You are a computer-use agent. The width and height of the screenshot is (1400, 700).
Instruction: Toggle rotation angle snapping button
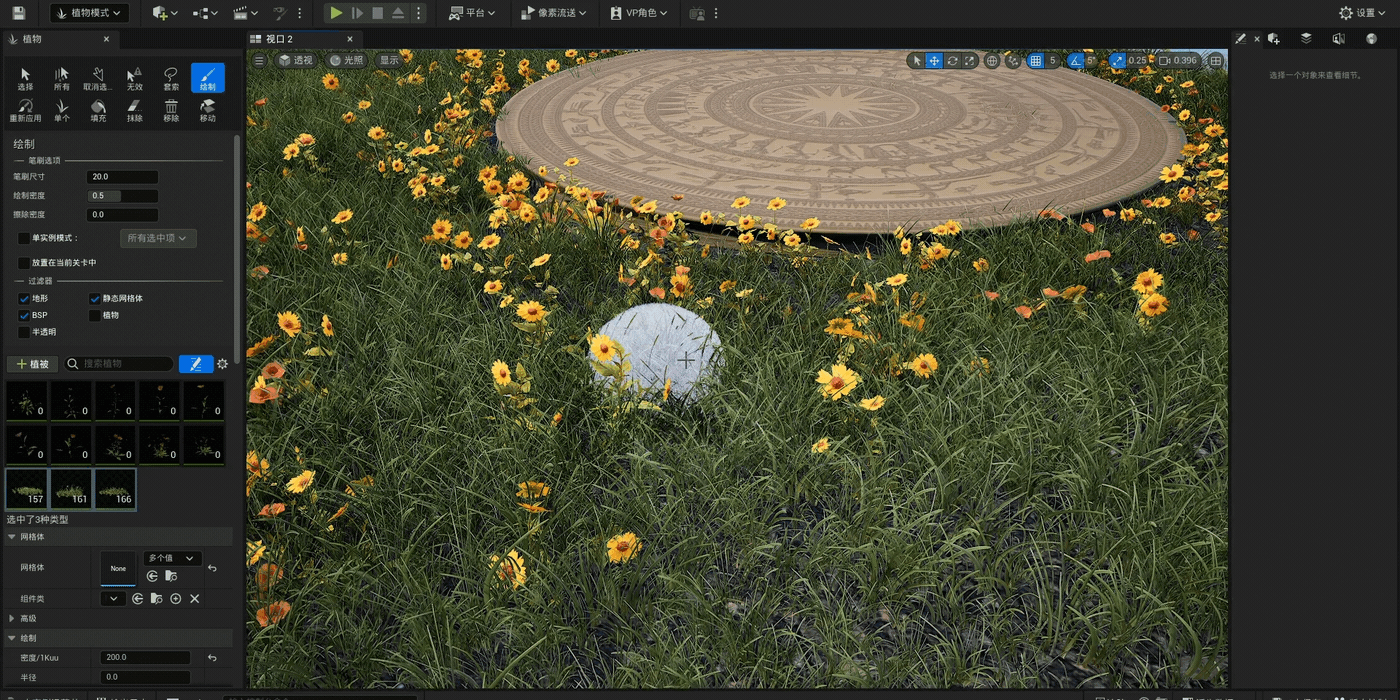tap(1076, 61)
